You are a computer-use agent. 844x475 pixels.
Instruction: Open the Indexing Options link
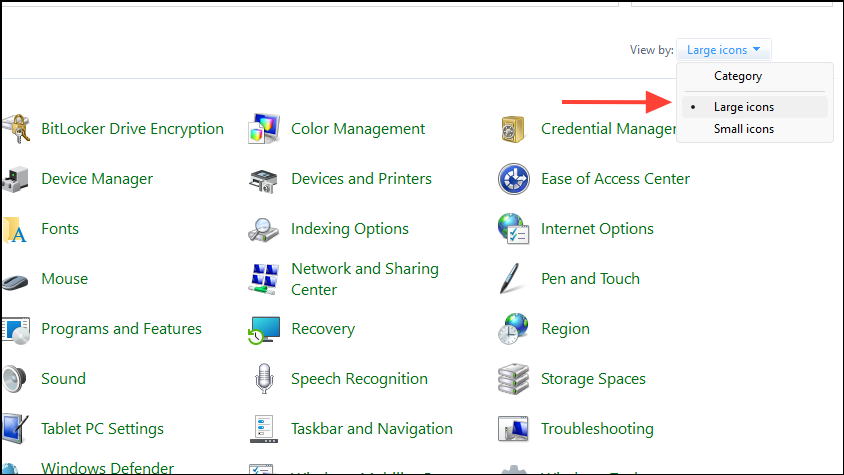[x=350, y=229]
